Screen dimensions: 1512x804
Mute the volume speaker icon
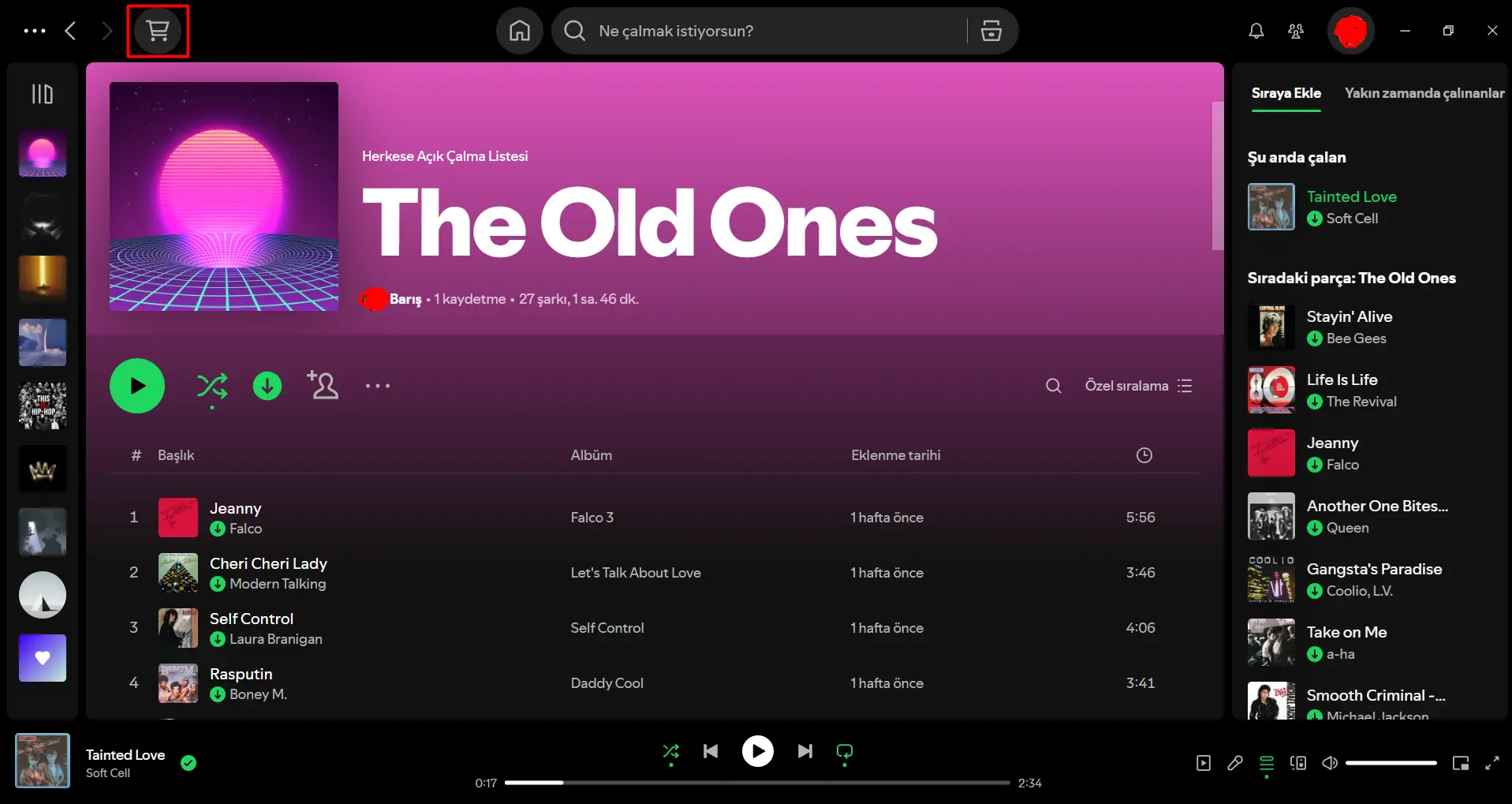coord(1330,763)
